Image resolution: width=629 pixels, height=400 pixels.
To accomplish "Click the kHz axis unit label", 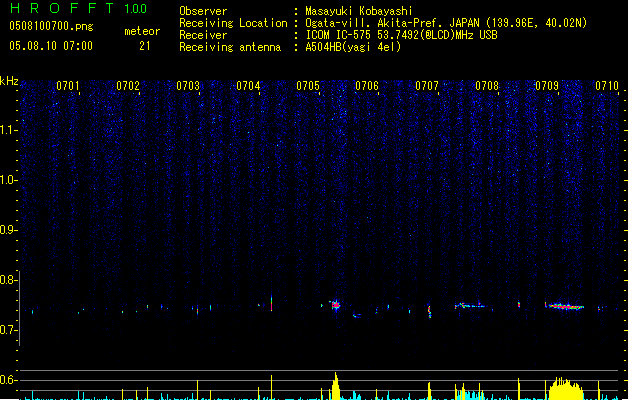I will pos(9,81).
